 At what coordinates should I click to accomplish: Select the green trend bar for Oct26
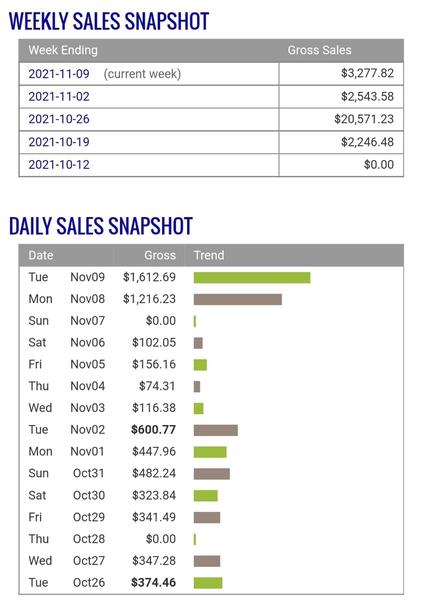pyautogui.click(x=208, y=583)
